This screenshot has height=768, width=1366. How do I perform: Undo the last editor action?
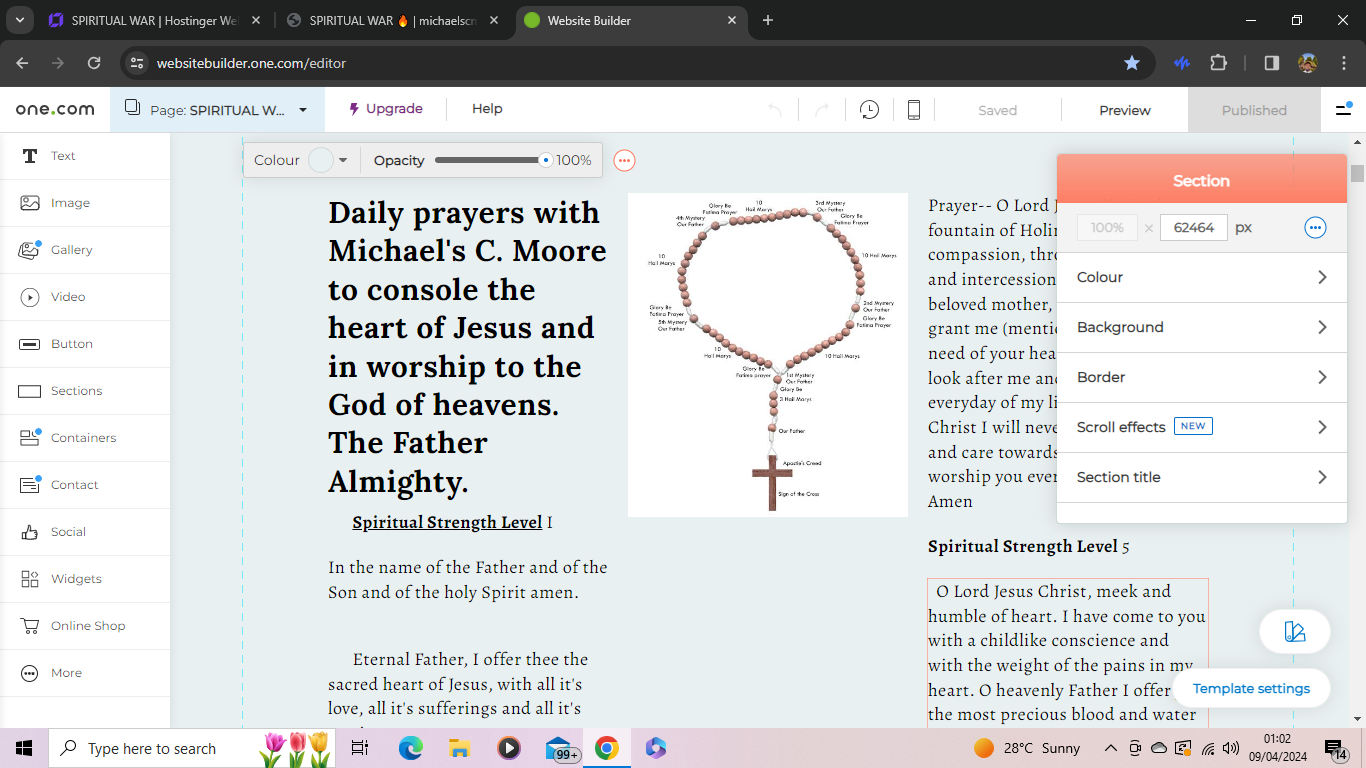[774, 110]
